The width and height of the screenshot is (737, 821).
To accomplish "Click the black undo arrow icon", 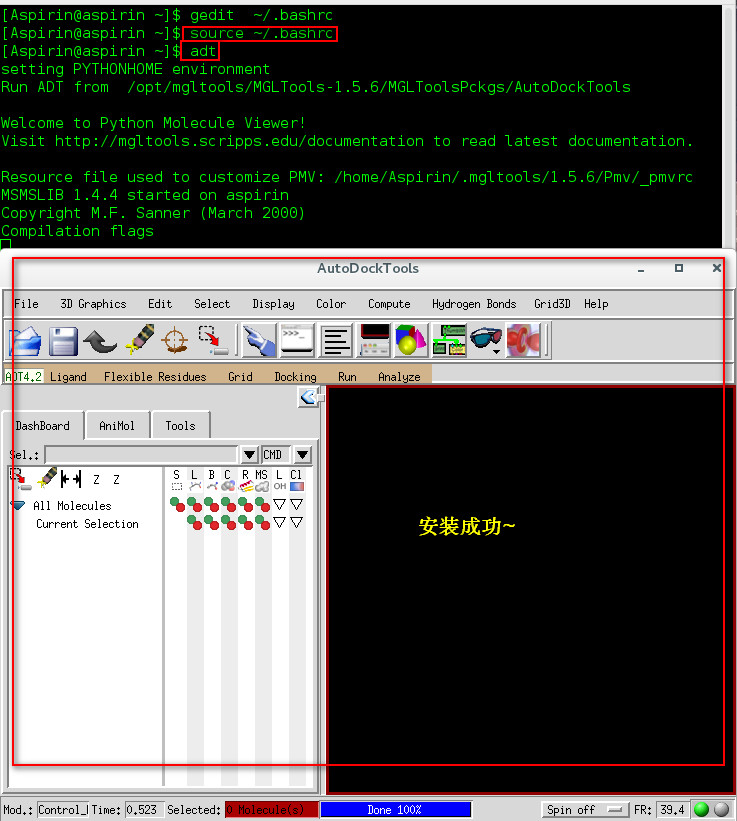I will point(100,341).
